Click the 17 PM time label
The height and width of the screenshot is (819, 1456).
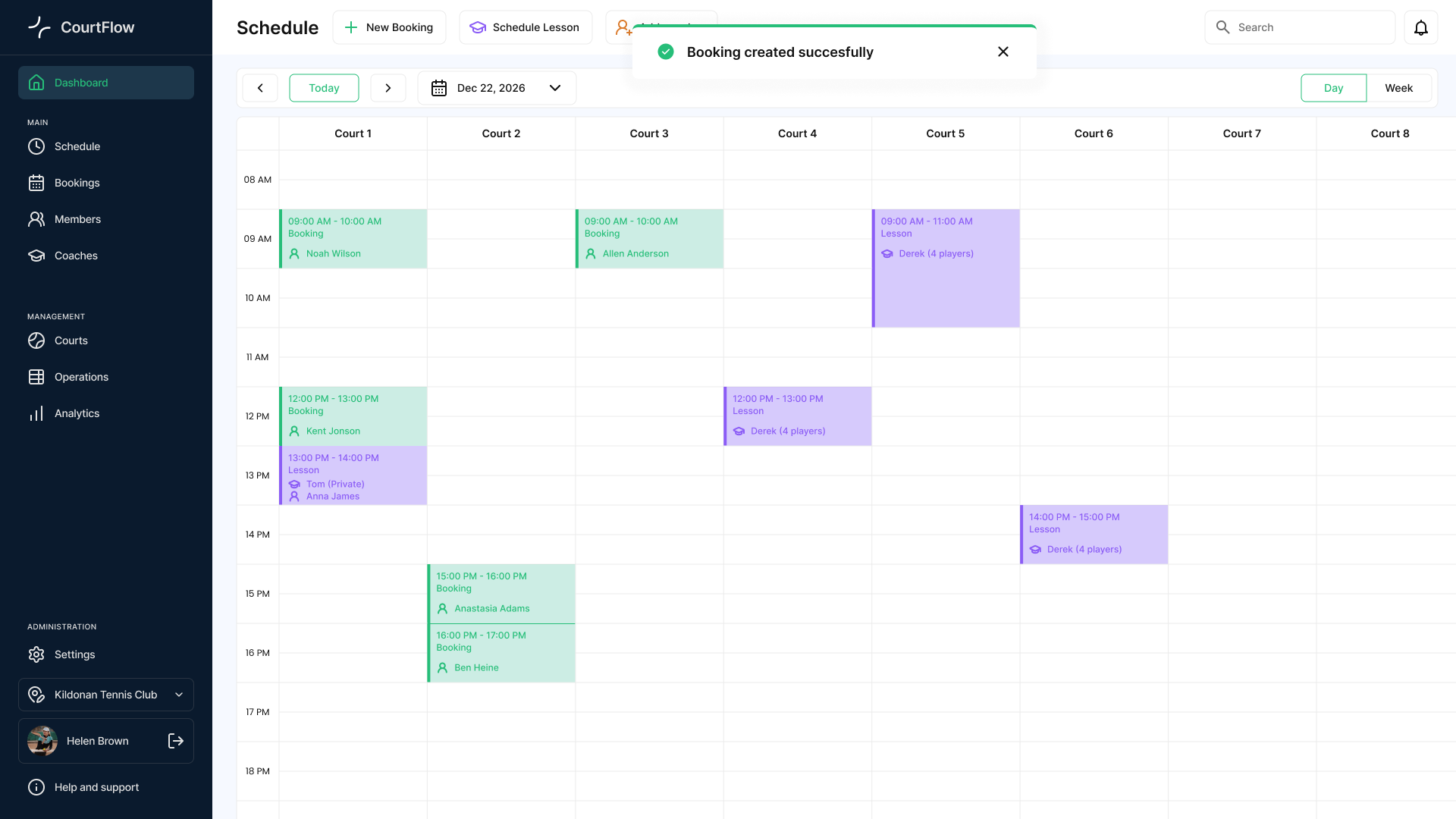pos(258,712)
